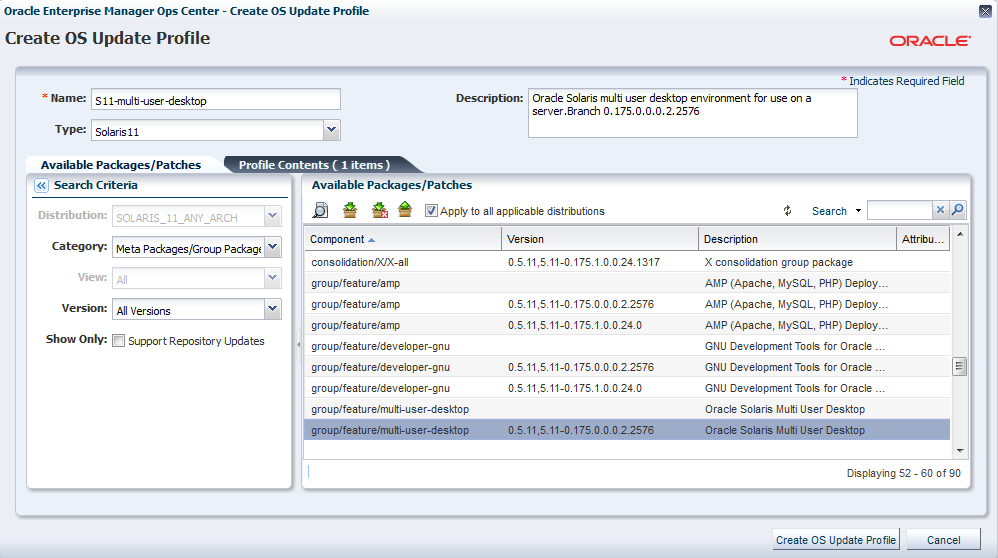Click the refresh arrows icon
998x558 pixels.
[787, 211]
